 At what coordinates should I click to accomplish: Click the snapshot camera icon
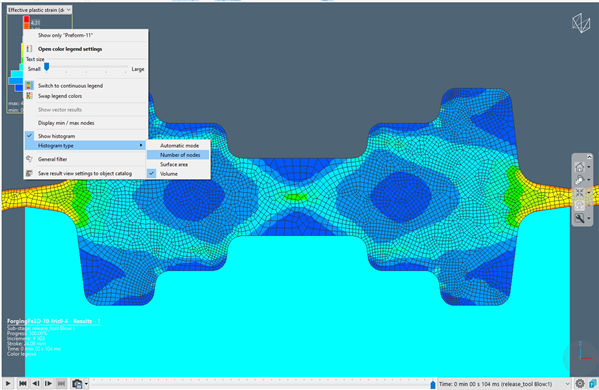click(78, 383)
